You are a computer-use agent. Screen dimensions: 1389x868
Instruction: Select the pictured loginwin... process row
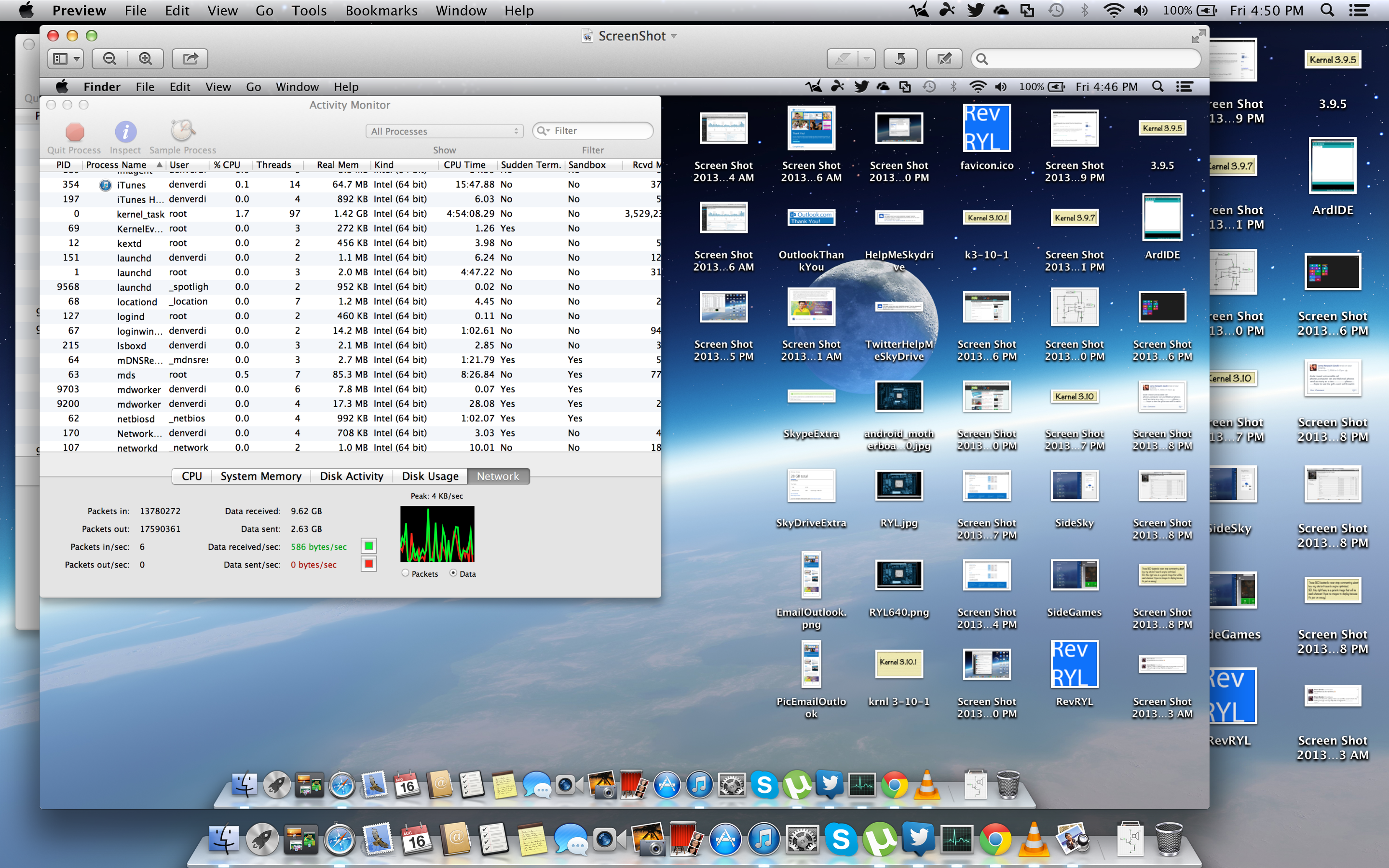[351, 331]
